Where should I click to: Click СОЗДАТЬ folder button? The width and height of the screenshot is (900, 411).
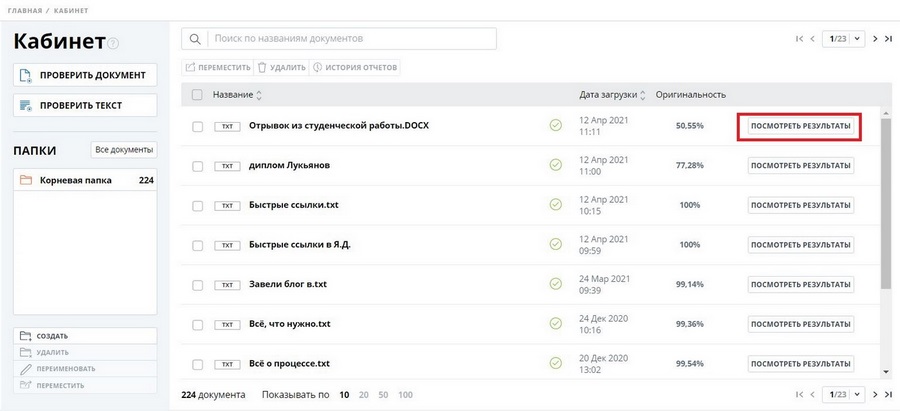pyautogui.click(x=85, y=336)
